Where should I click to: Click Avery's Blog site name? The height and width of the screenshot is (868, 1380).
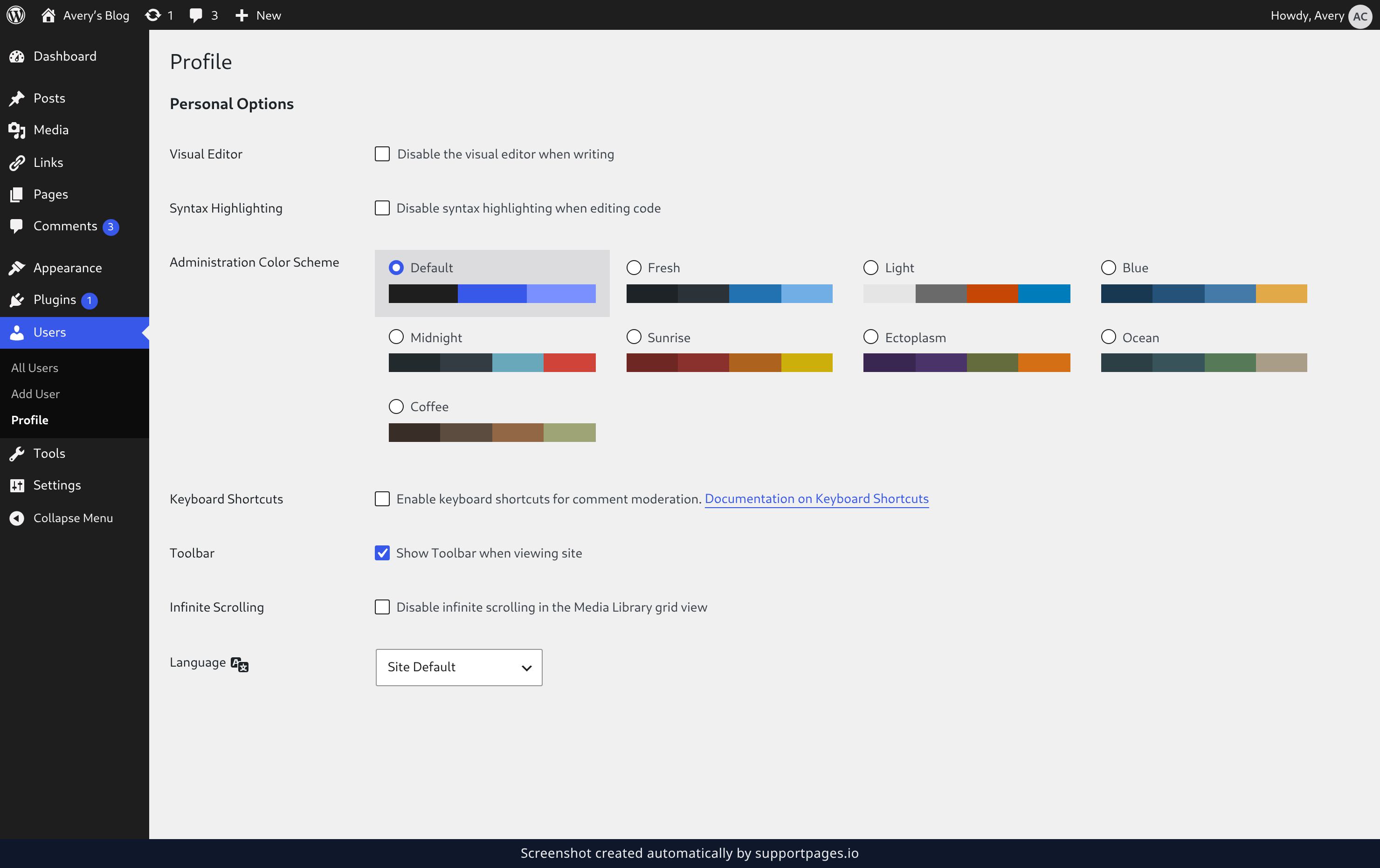[97, 15]
